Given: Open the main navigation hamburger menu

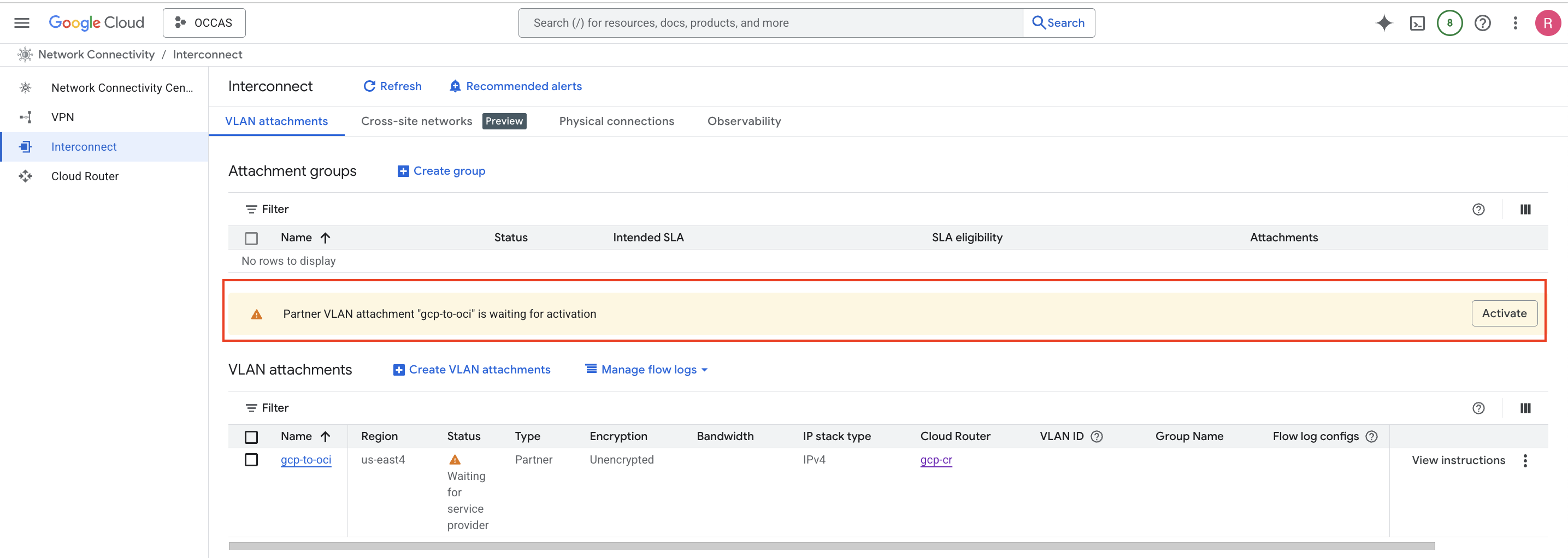Looking at the screenshot, I should (x=22, y=23).
